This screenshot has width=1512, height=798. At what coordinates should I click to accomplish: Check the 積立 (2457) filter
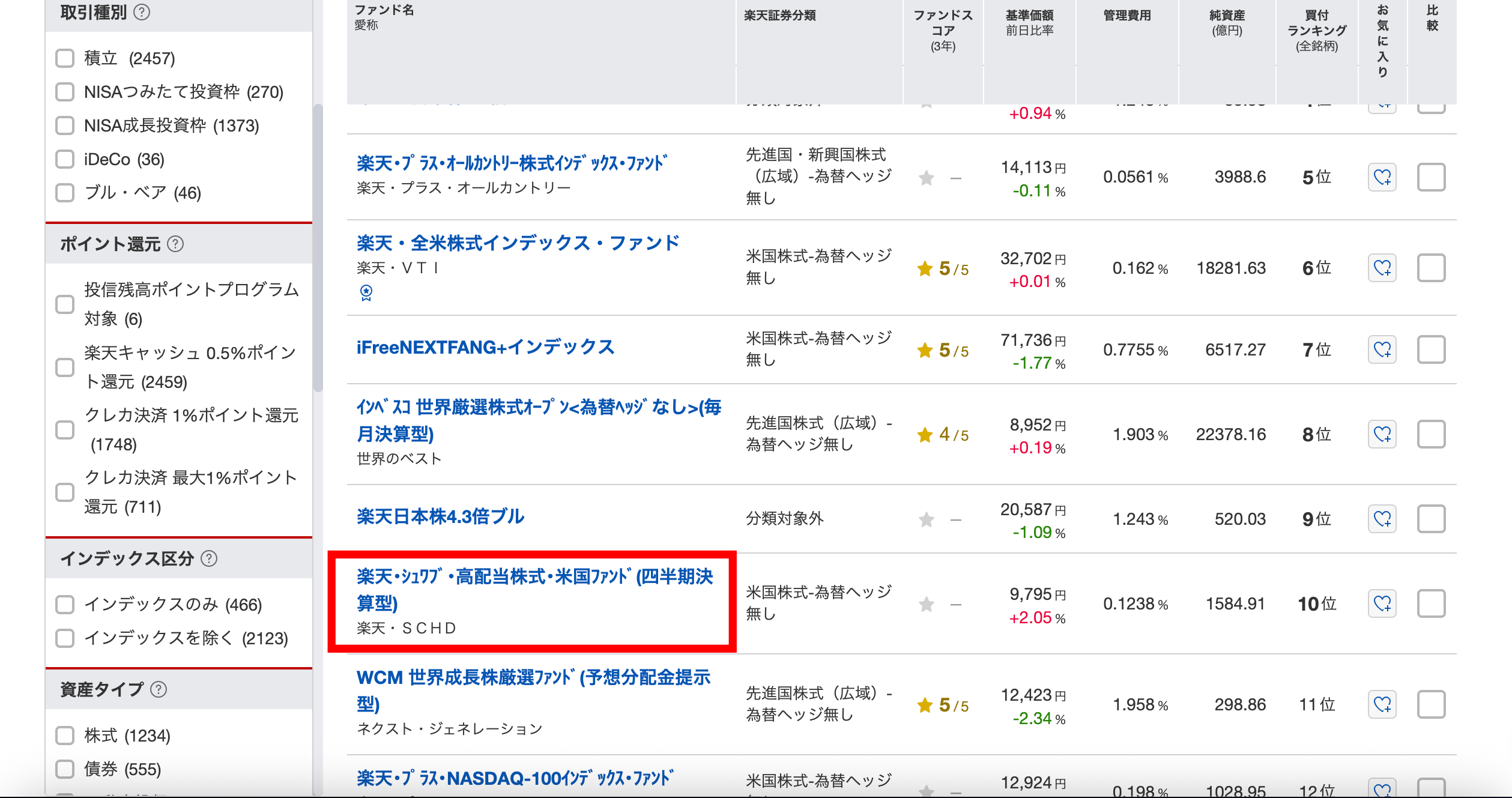pyautogui.click(x=65, y=58)
